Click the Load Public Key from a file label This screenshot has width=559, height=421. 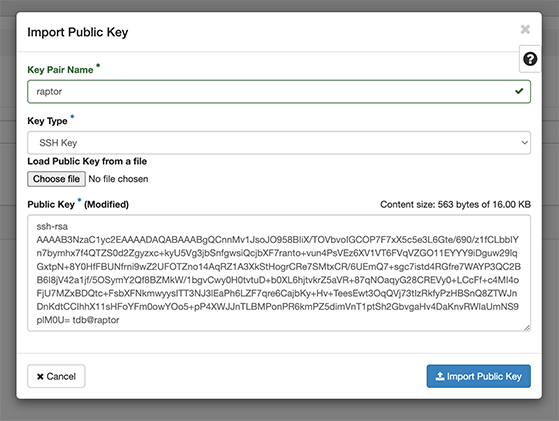click(x=87, y=161)
